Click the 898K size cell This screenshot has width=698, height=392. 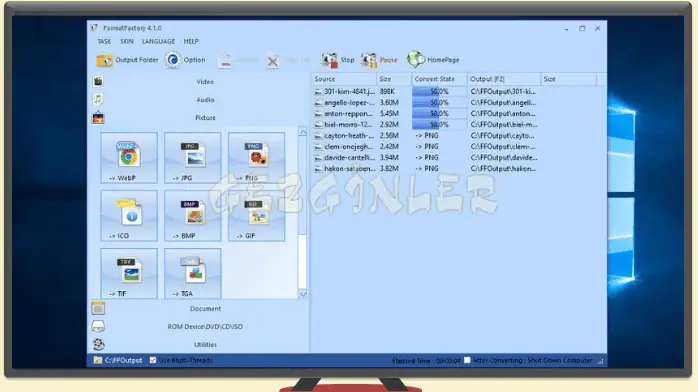(x=387, y=91)
